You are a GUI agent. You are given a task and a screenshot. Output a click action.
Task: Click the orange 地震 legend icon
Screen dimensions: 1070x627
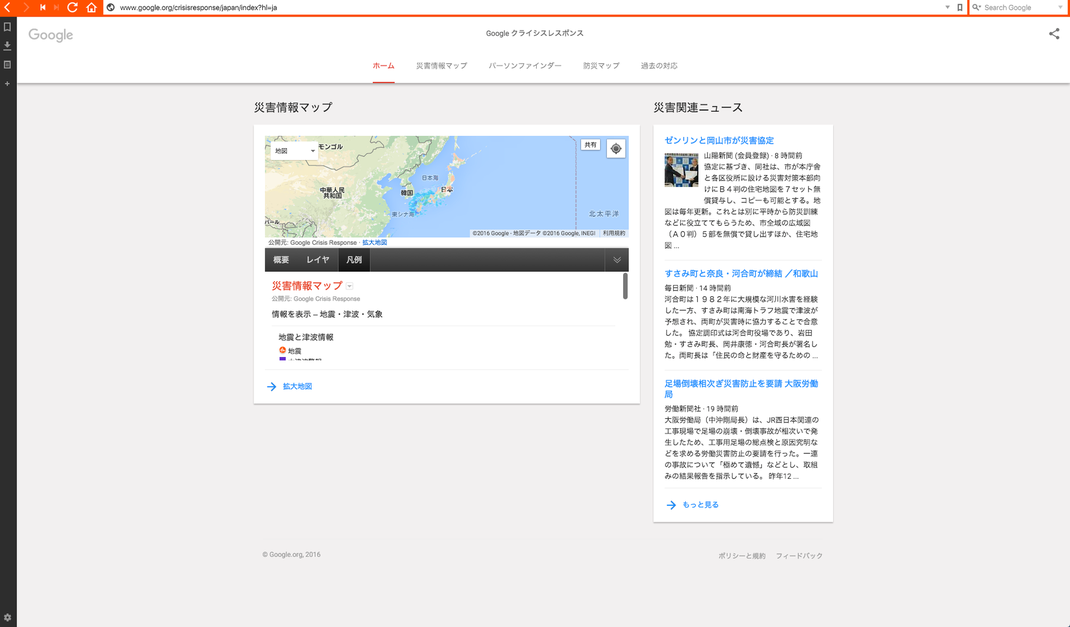283,350
